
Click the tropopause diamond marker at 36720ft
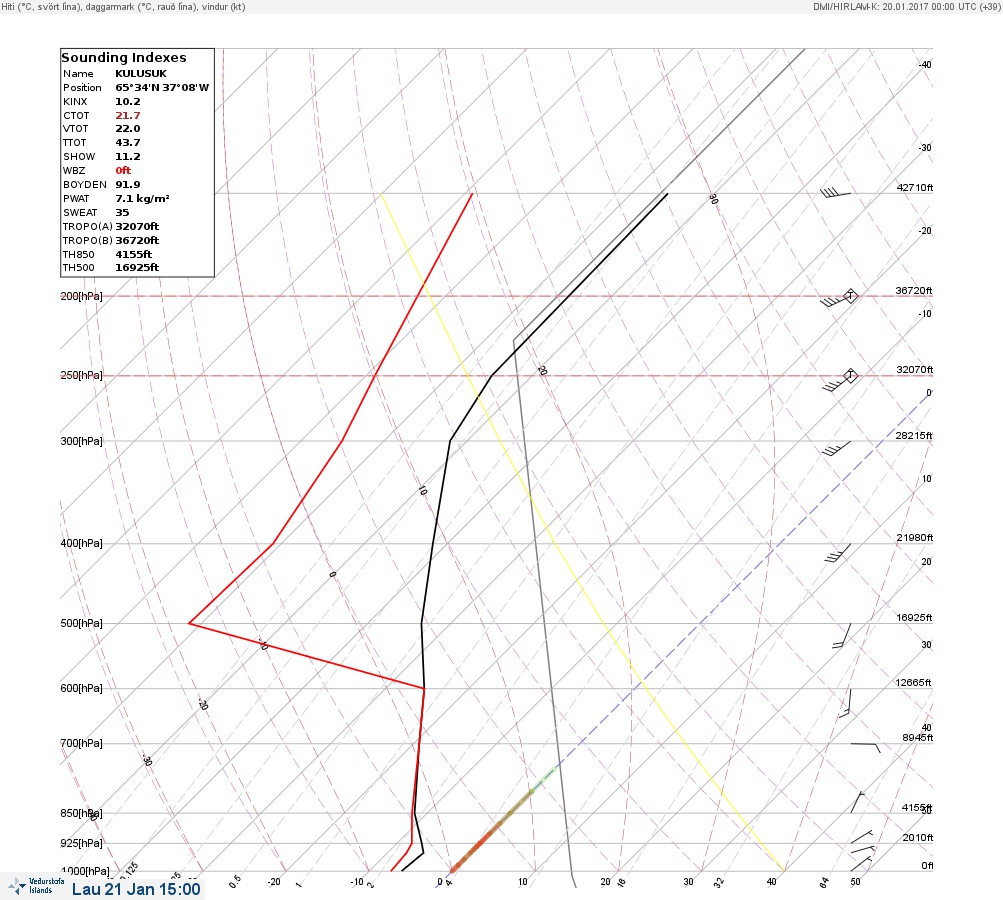coord(850,296)
